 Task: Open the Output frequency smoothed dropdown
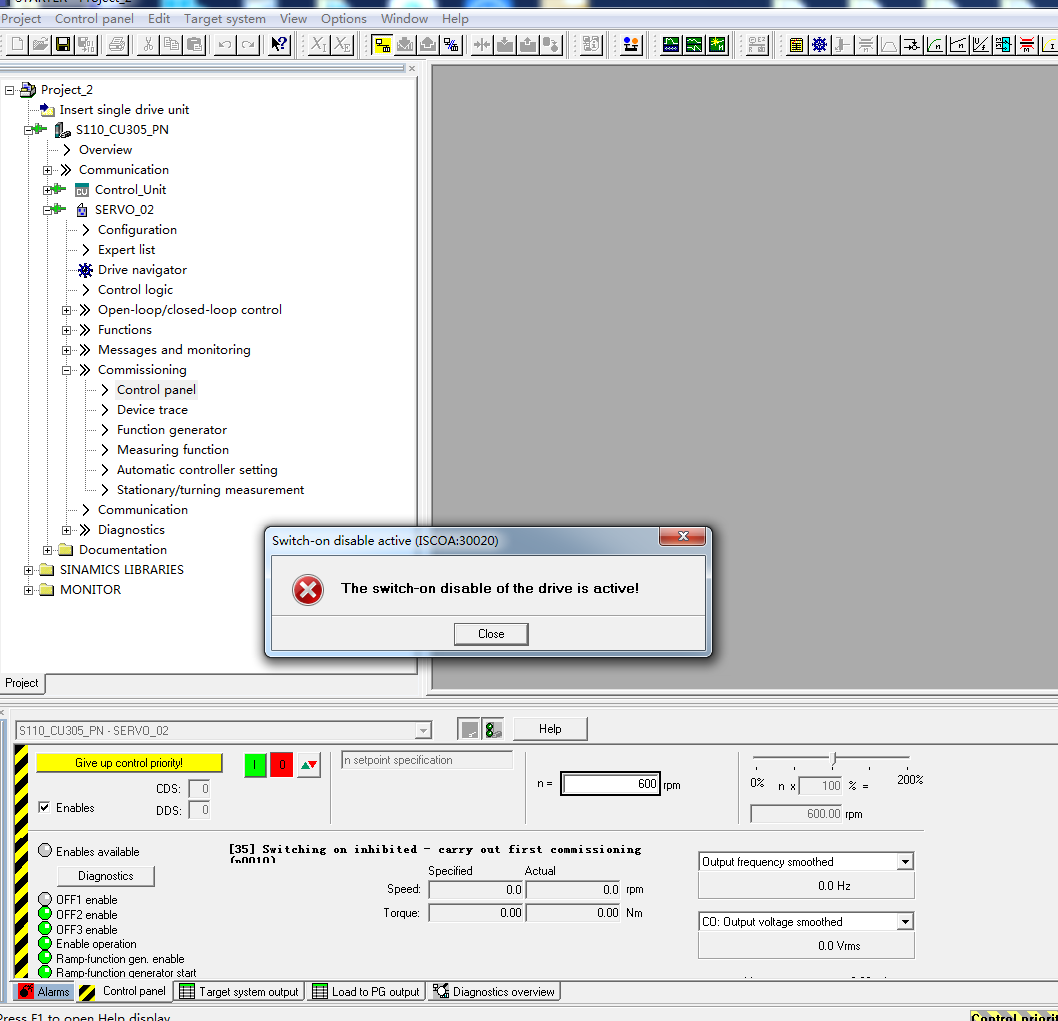905,862
